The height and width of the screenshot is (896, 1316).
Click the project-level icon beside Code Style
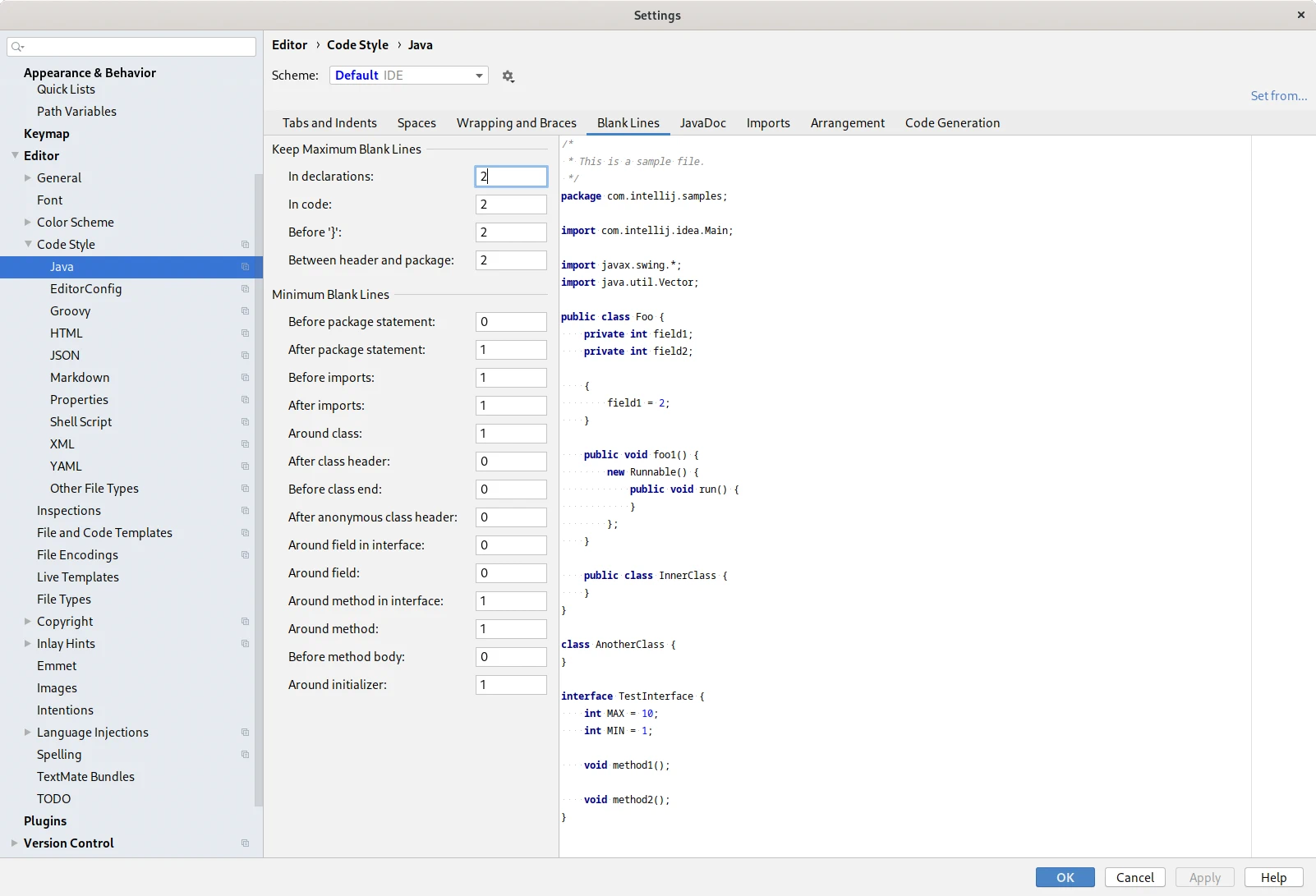pyautogui.click(x=245, y=245)
